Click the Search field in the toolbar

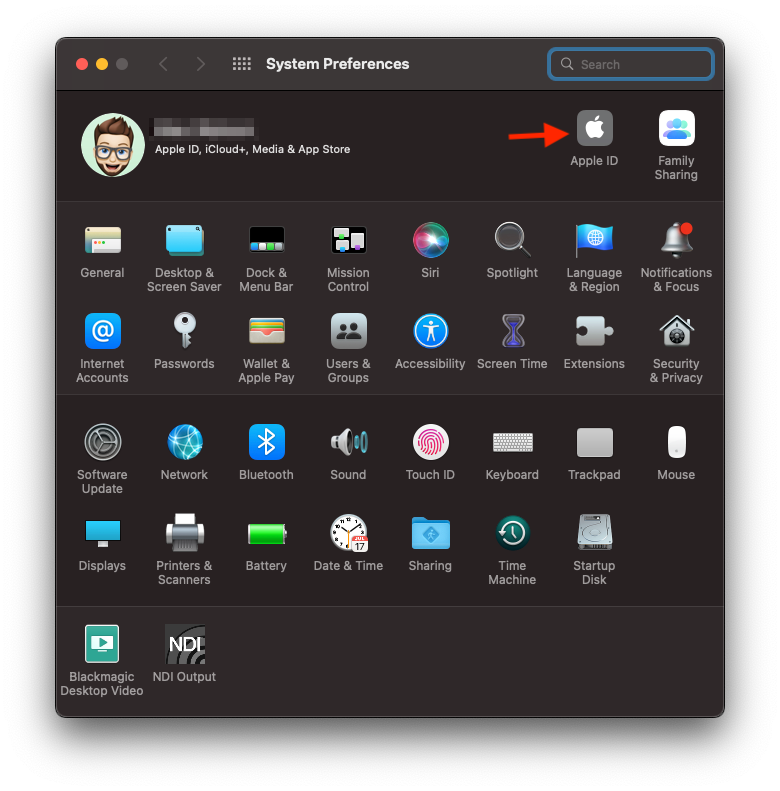[x=631, y=64]
